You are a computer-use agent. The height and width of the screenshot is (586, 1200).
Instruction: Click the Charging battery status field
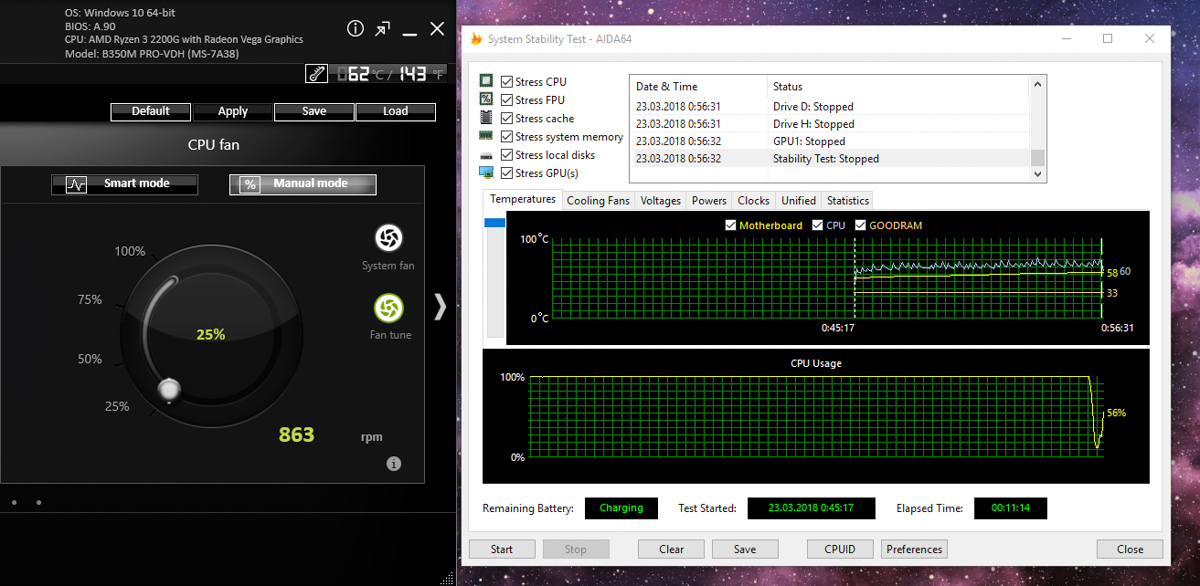point(621,508)
